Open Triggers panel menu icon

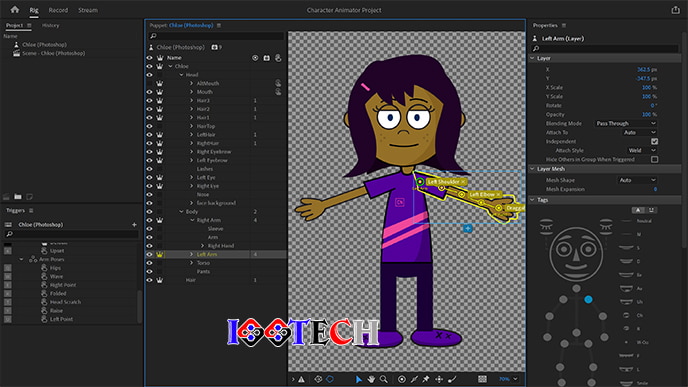(31, 211)
